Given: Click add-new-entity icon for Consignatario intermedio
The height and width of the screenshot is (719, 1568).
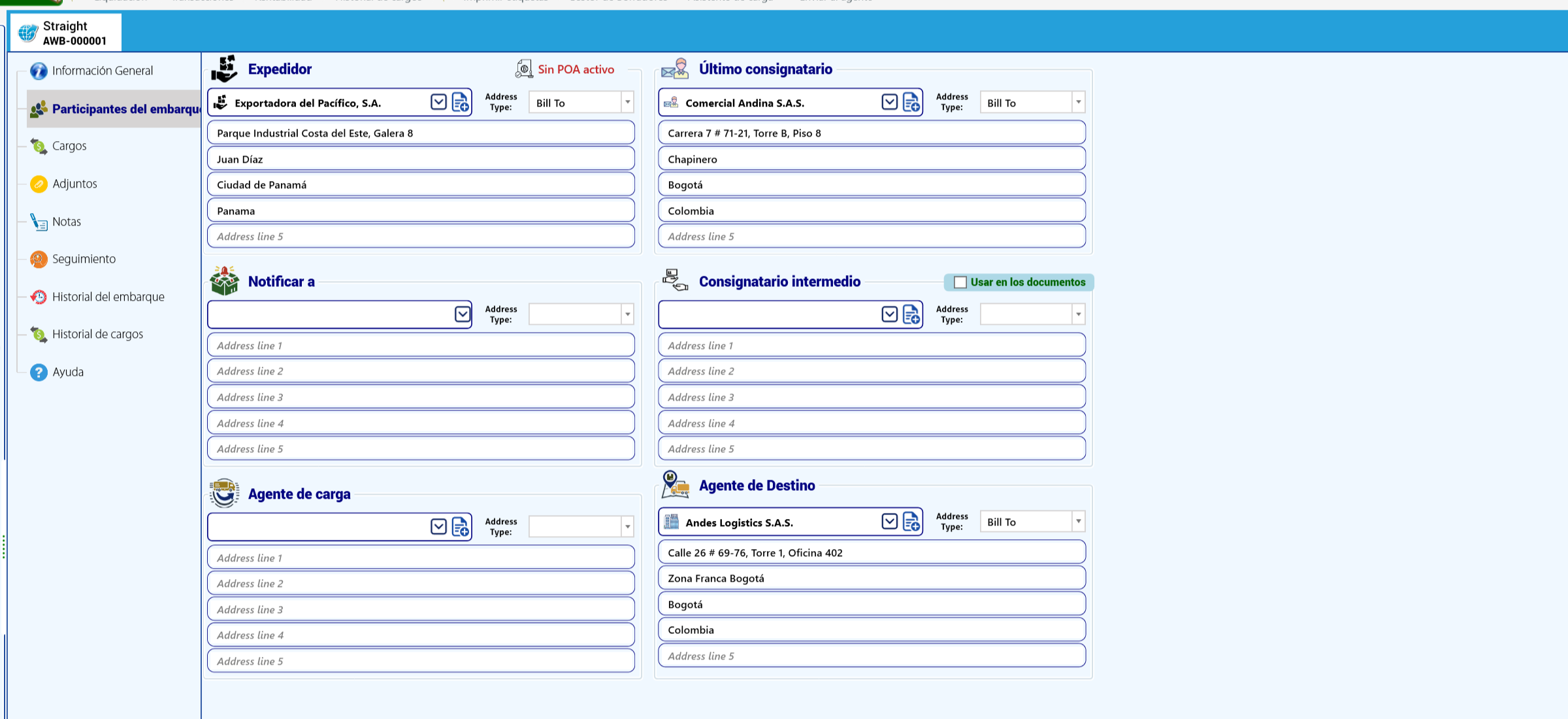Looking at the screenshot, I should [911, 314].
